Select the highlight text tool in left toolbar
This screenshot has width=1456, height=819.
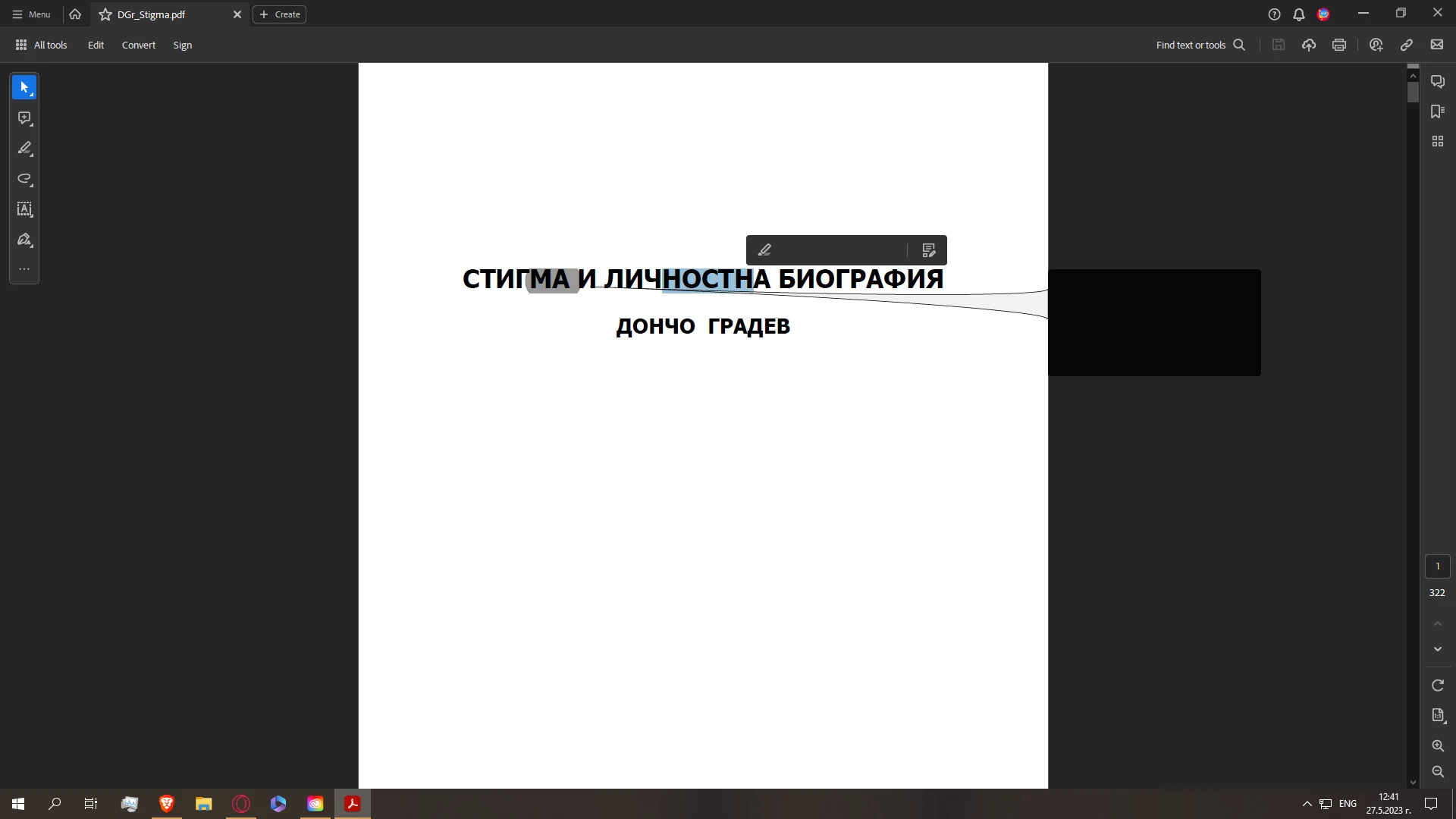click(x=24, y=149)
